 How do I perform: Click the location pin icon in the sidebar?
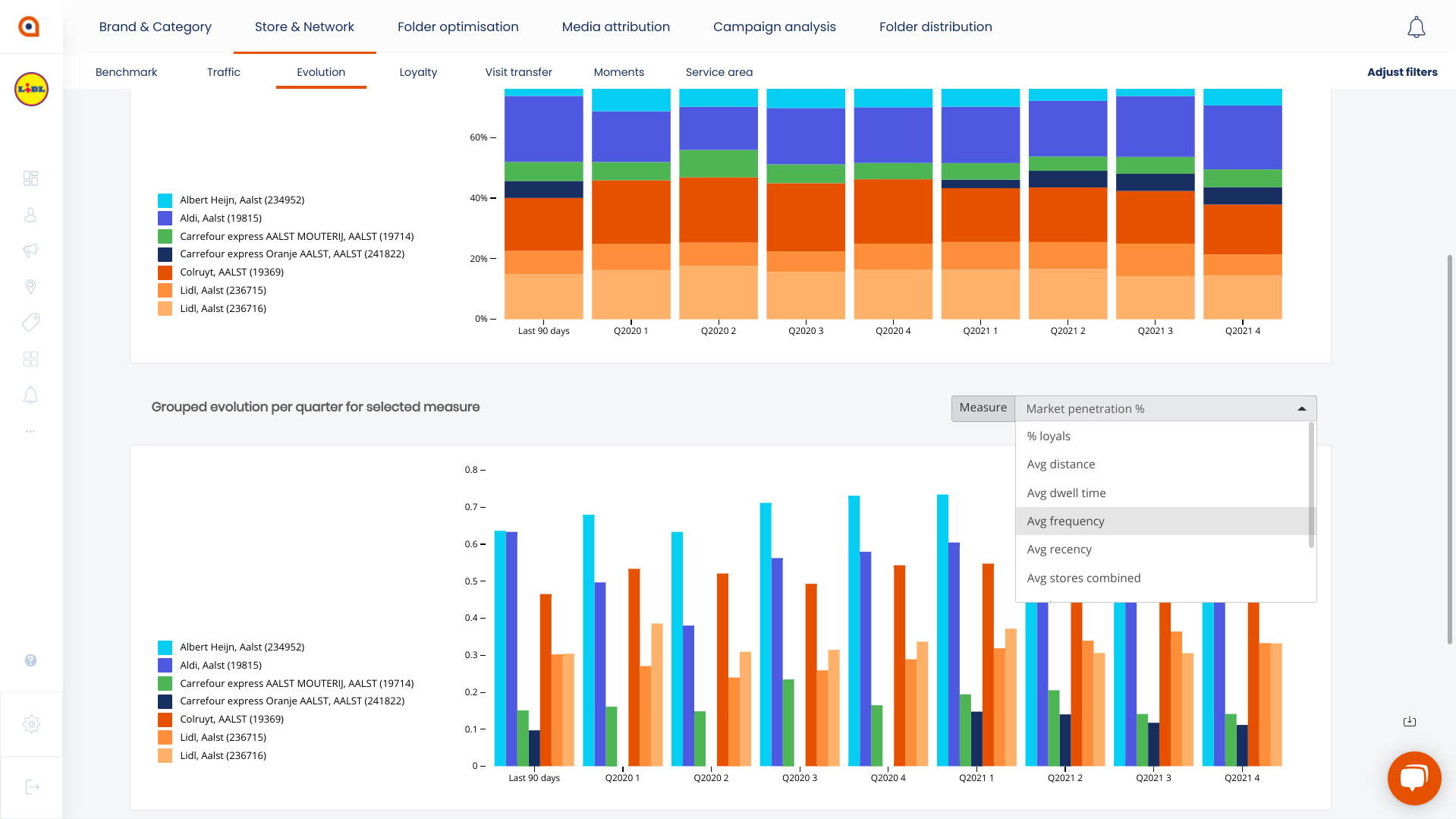tap(30, 286)
